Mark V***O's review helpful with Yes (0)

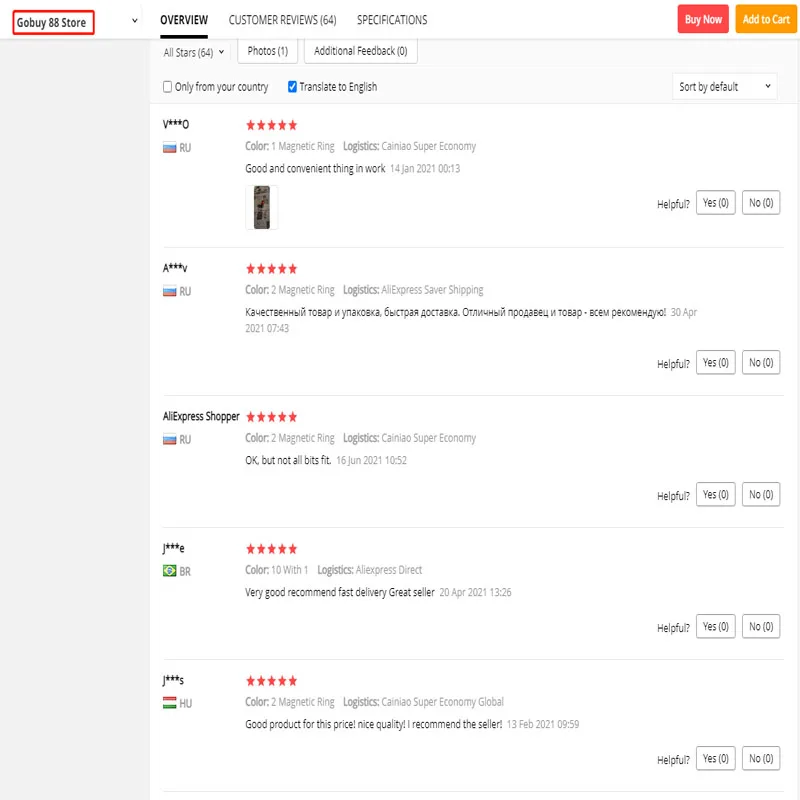click(x=715, y=203)
